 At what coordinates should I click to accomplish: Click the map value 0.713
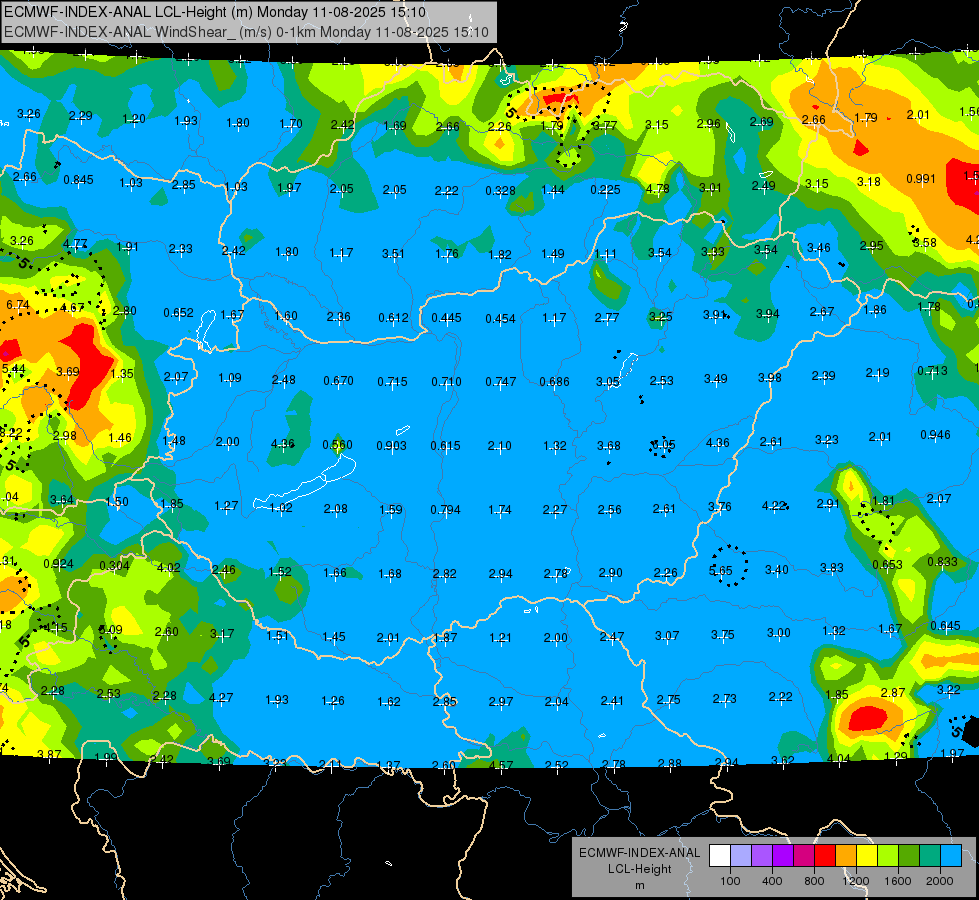[x=932, y=370]
